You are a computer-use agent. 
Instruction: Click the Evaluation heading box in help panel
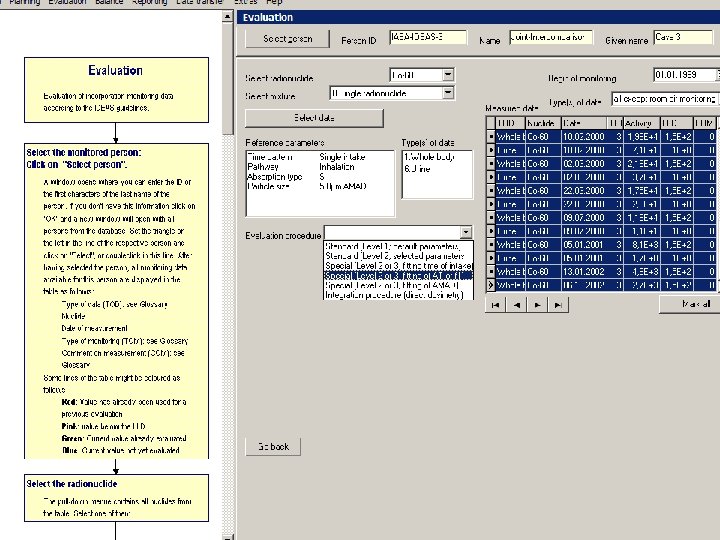click(116, 90)
